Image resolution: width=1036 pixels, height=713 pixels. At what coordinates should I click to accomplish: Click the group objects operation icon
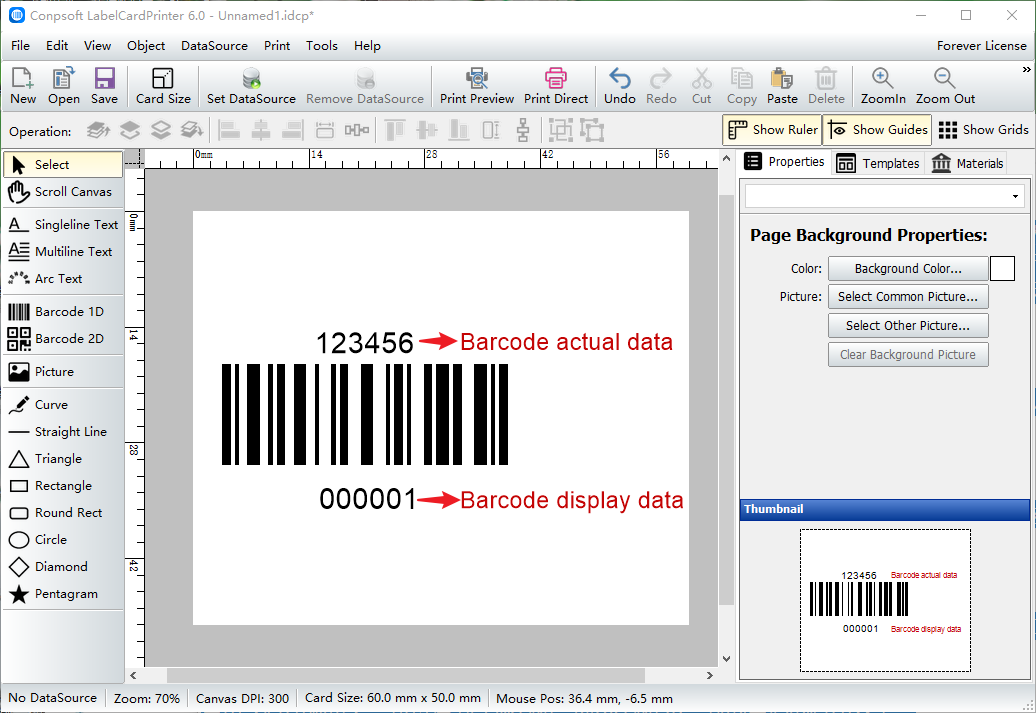[560, 130]
